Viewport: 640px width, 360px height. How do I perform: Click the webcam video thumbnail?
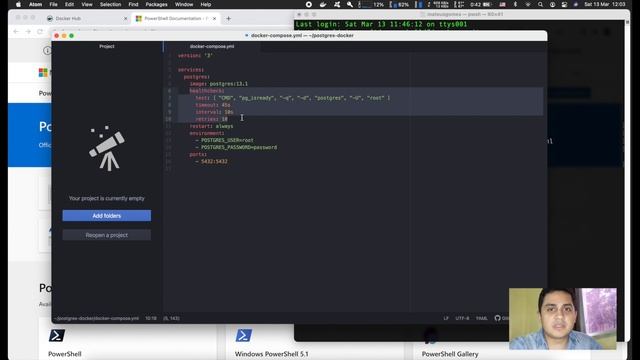click(x=562, y=319)
